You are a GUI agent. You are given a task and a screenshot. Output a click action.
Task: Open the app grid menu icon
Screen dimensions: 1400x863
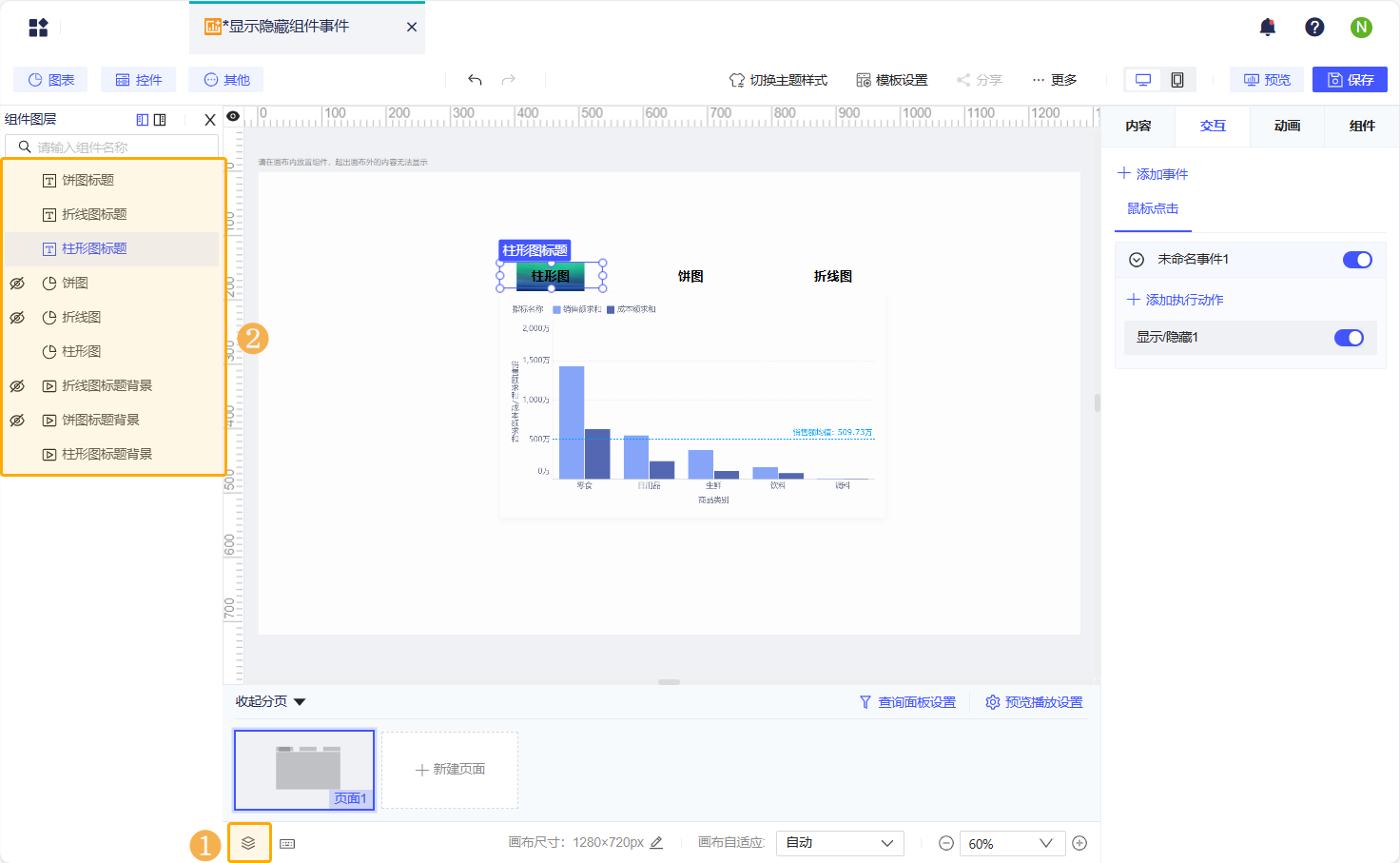click(x=38, y=28)
